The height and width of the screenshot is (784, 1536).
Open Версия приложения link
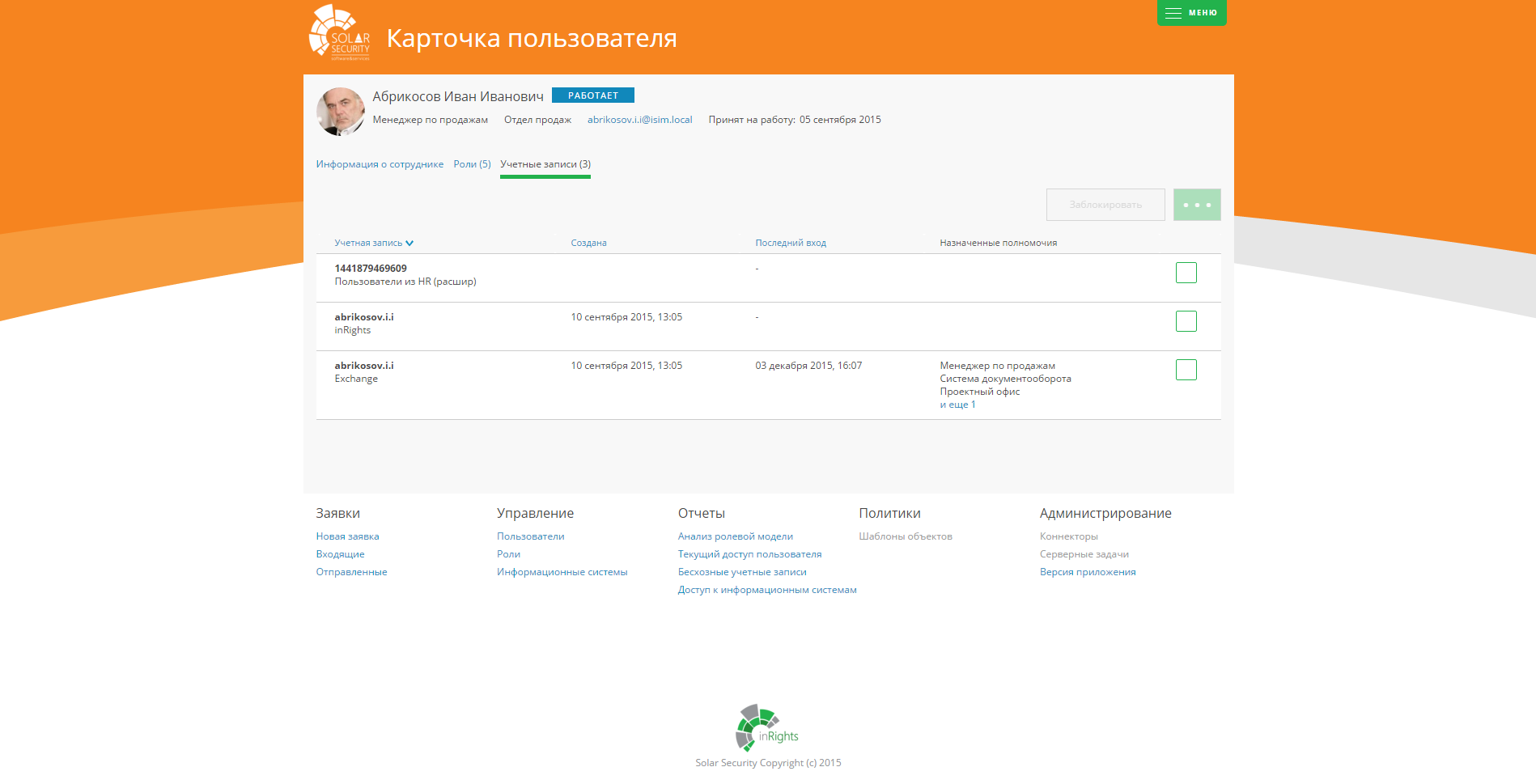pos(1088,572)
